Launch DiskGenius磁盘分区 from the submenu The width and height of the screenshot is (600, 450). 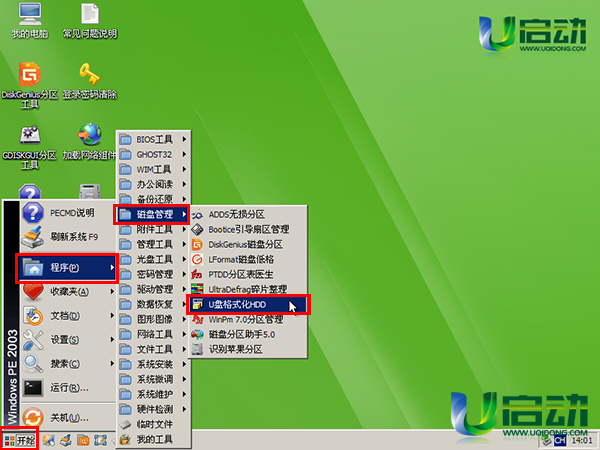[x=248, y=244]
